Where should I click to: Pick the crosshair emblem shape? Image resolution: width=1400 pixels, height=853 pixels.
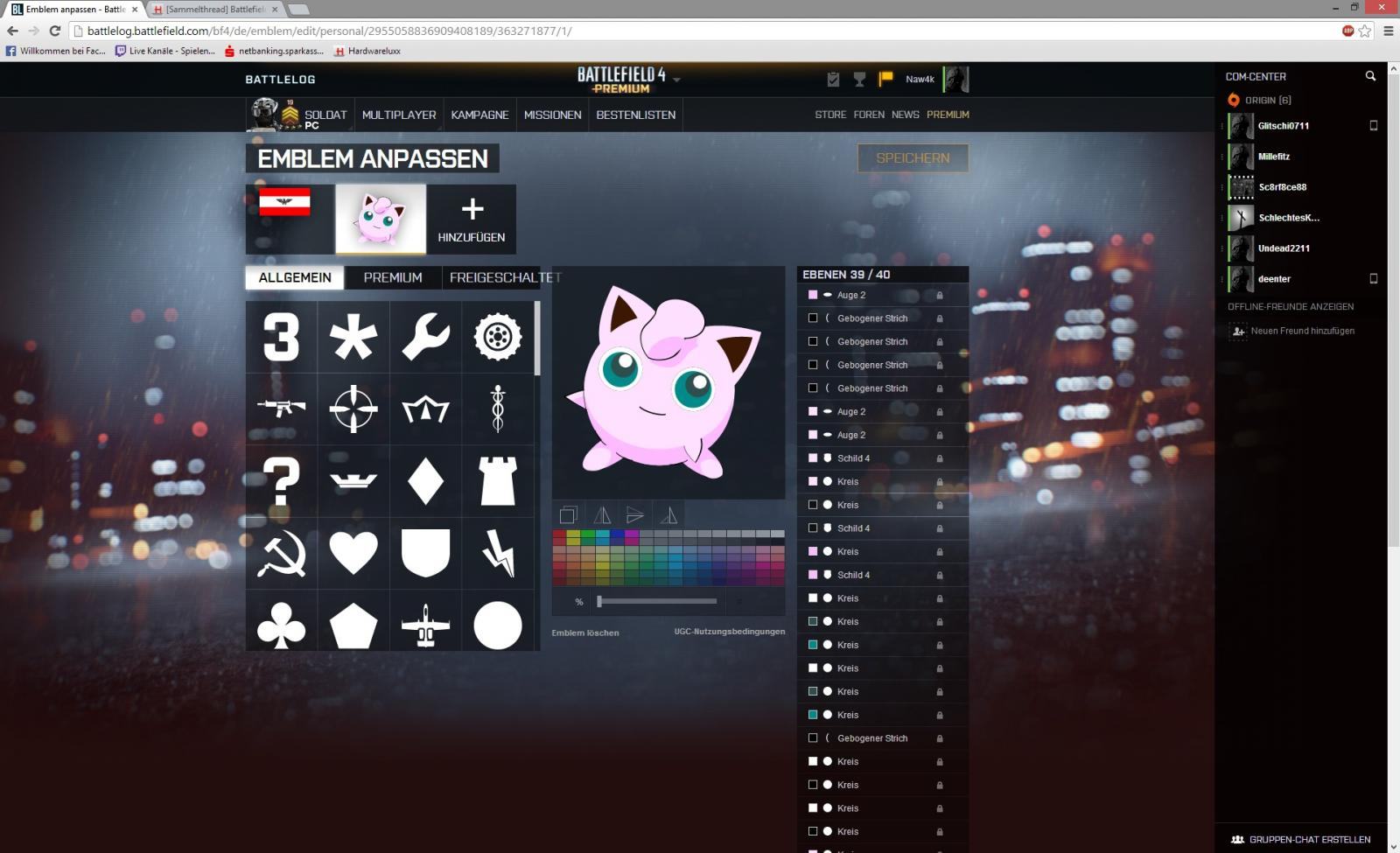353,409
